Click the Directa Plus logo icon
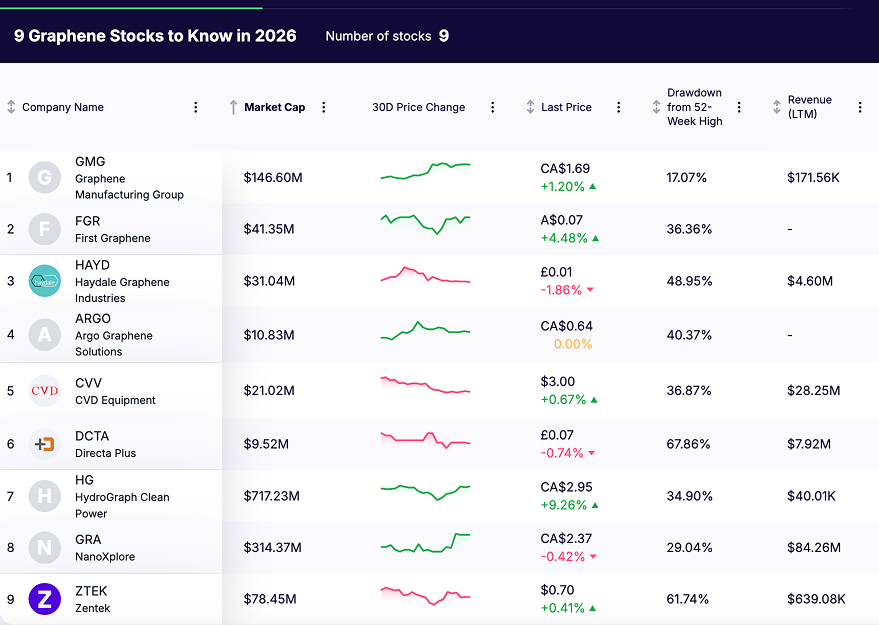This screenshot has height=625, width=879. [45, 444]
